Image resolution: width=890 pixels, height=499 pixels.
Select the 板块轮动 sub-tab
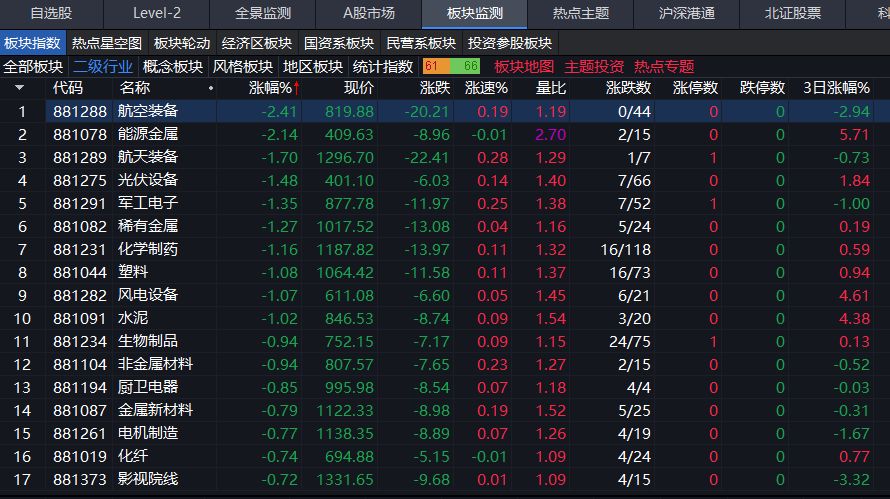(x=181, y=43)
